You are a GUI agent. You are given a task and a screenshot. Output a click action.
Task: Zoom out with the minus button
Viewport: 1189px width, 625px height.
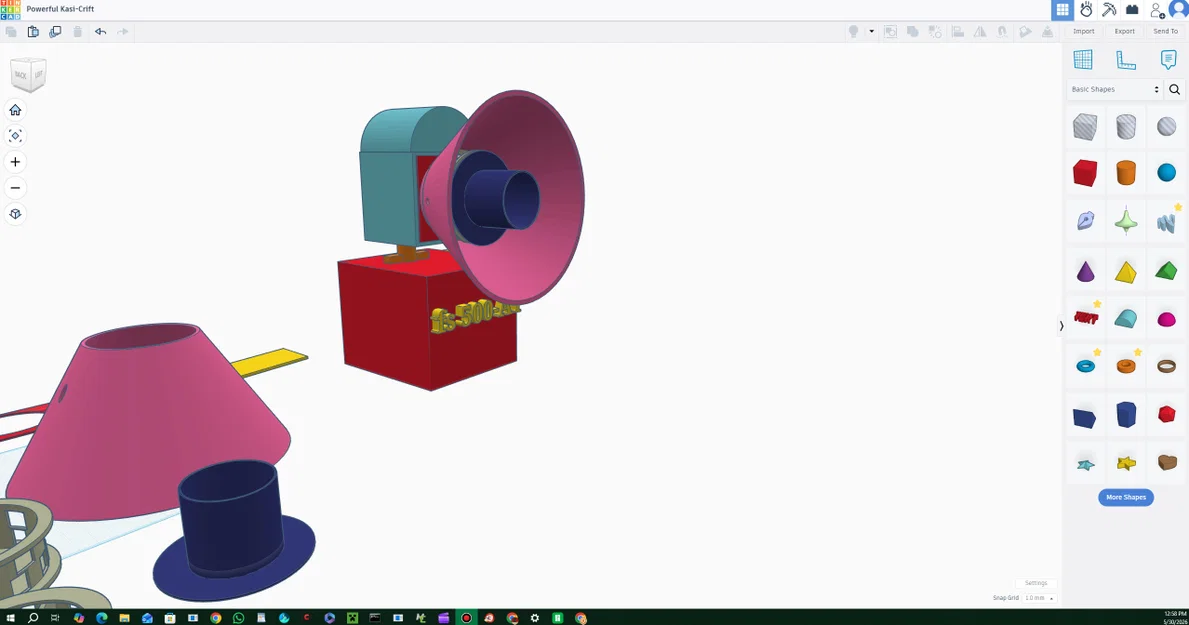click(x=15, y=187)
